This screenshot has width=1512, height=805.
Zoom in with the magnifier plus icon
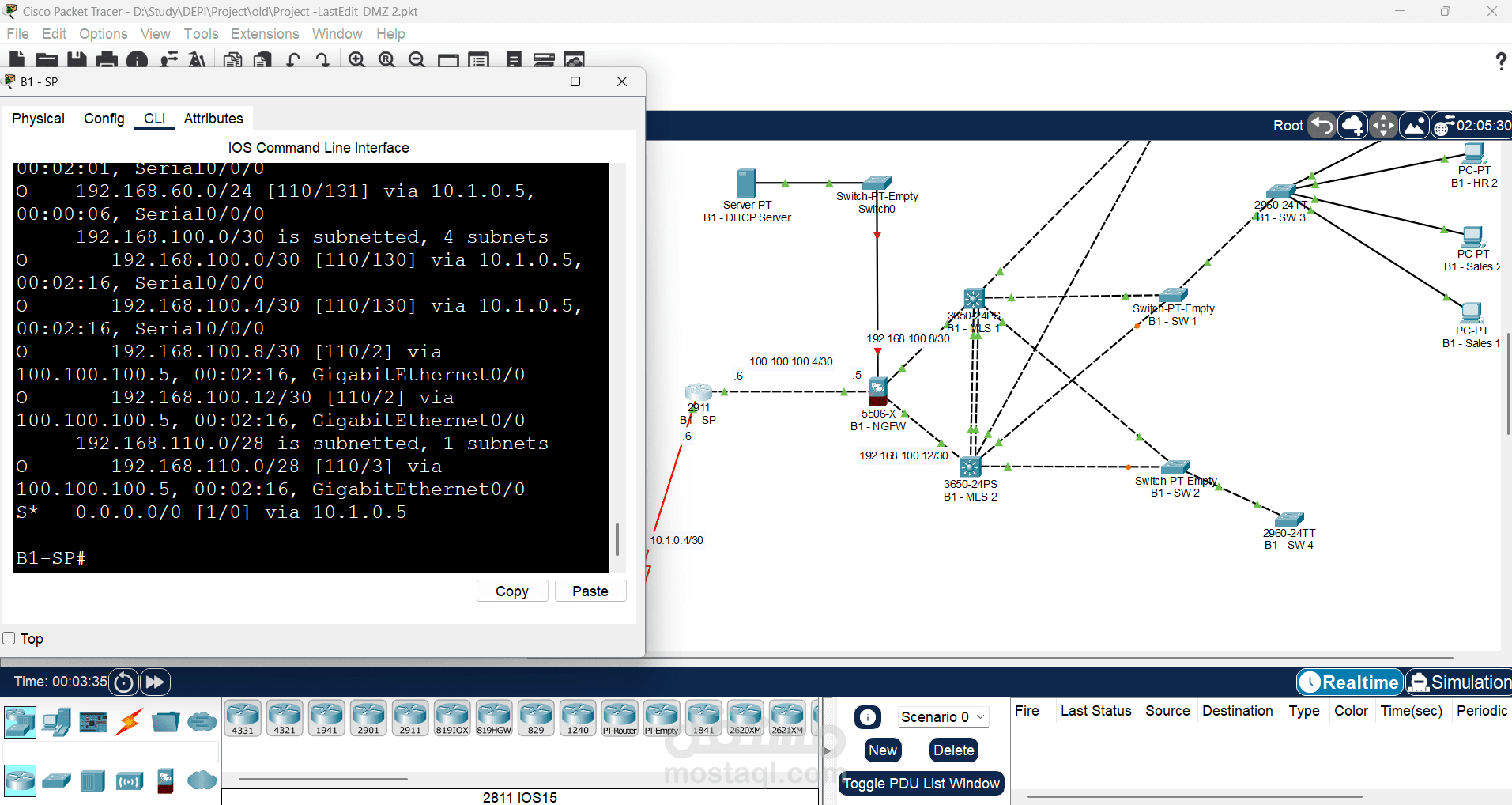pos(357,59)
